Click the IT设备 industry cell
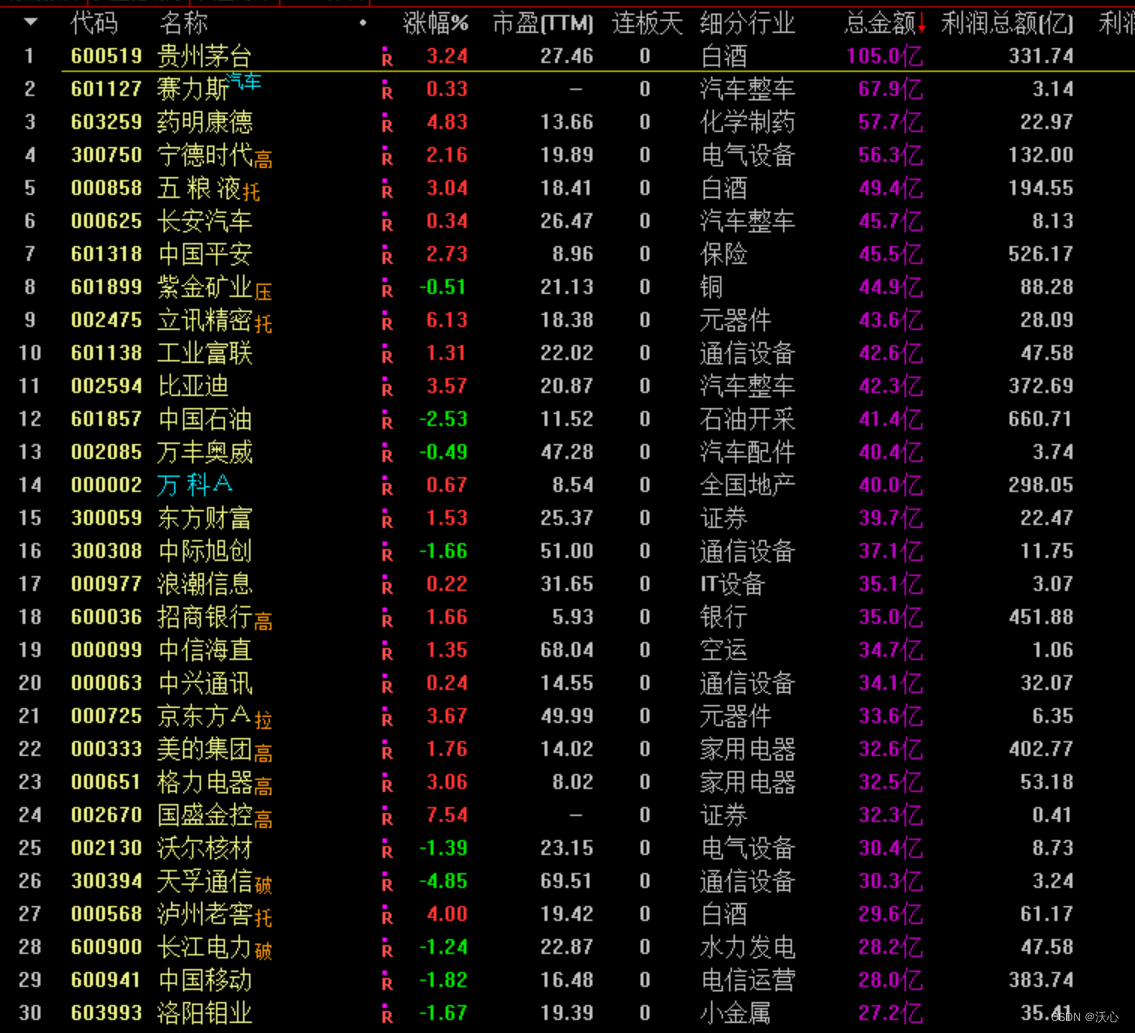 click(x=733, y=584)
